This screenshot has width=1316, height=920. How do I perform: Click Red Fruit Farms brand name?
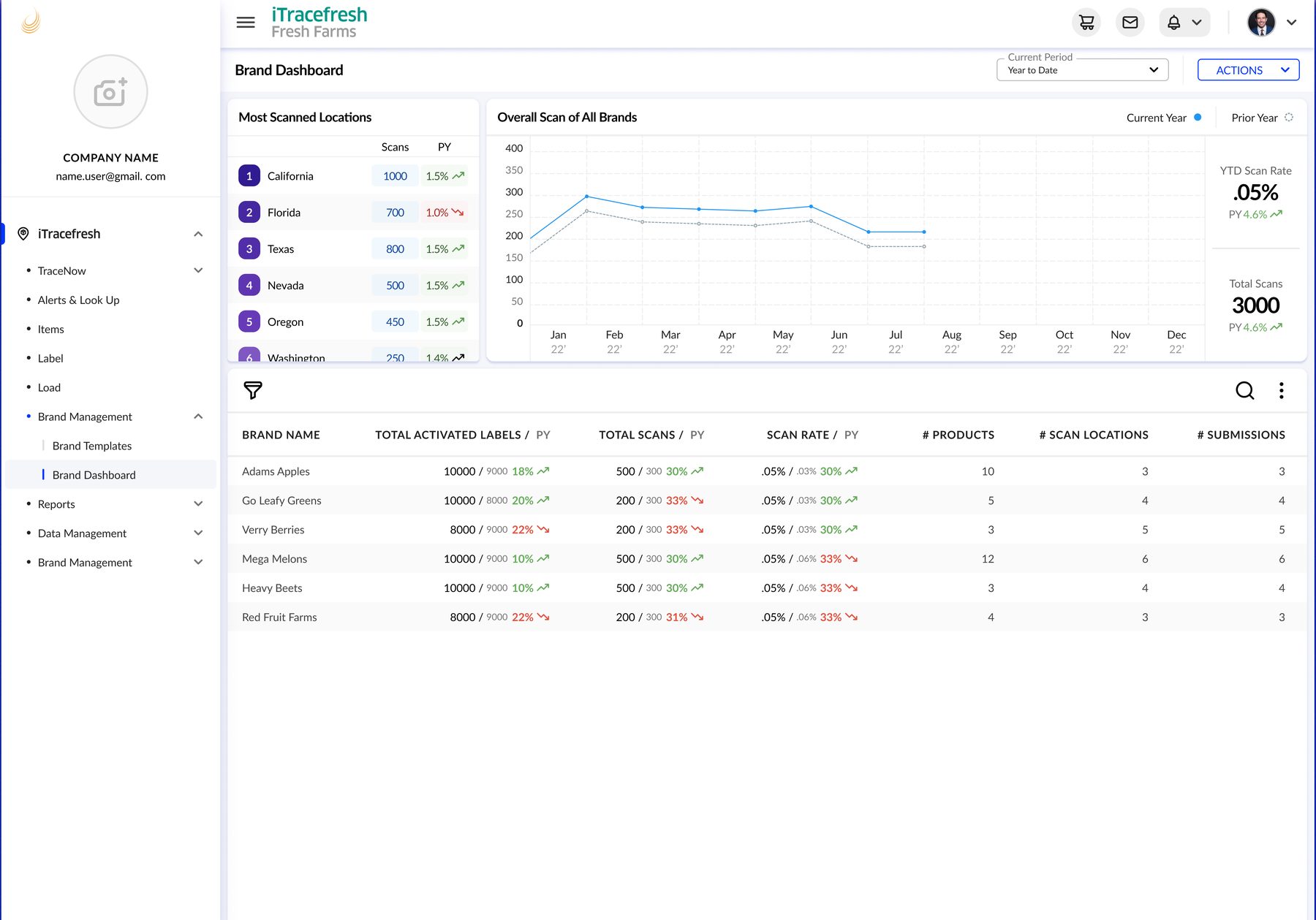click(x=279, y=617)
